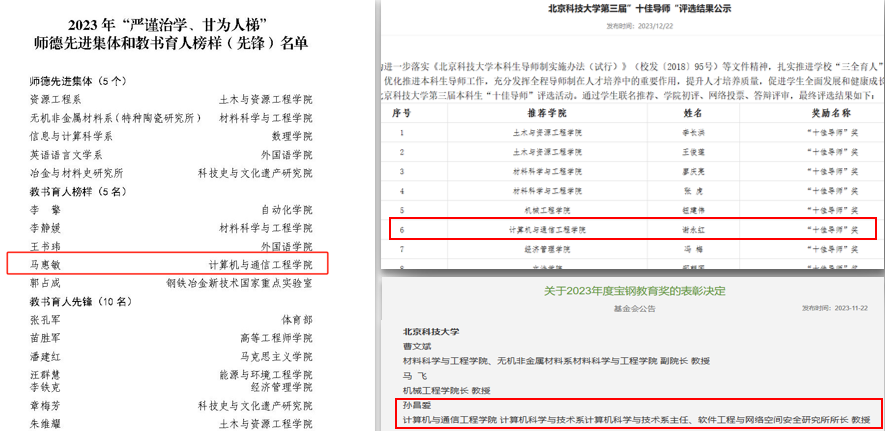Image resolution: width=885 pixels, height=431 pixels.
Task: Select 廖庆亮 in table row 3
Action: (693, 171)
